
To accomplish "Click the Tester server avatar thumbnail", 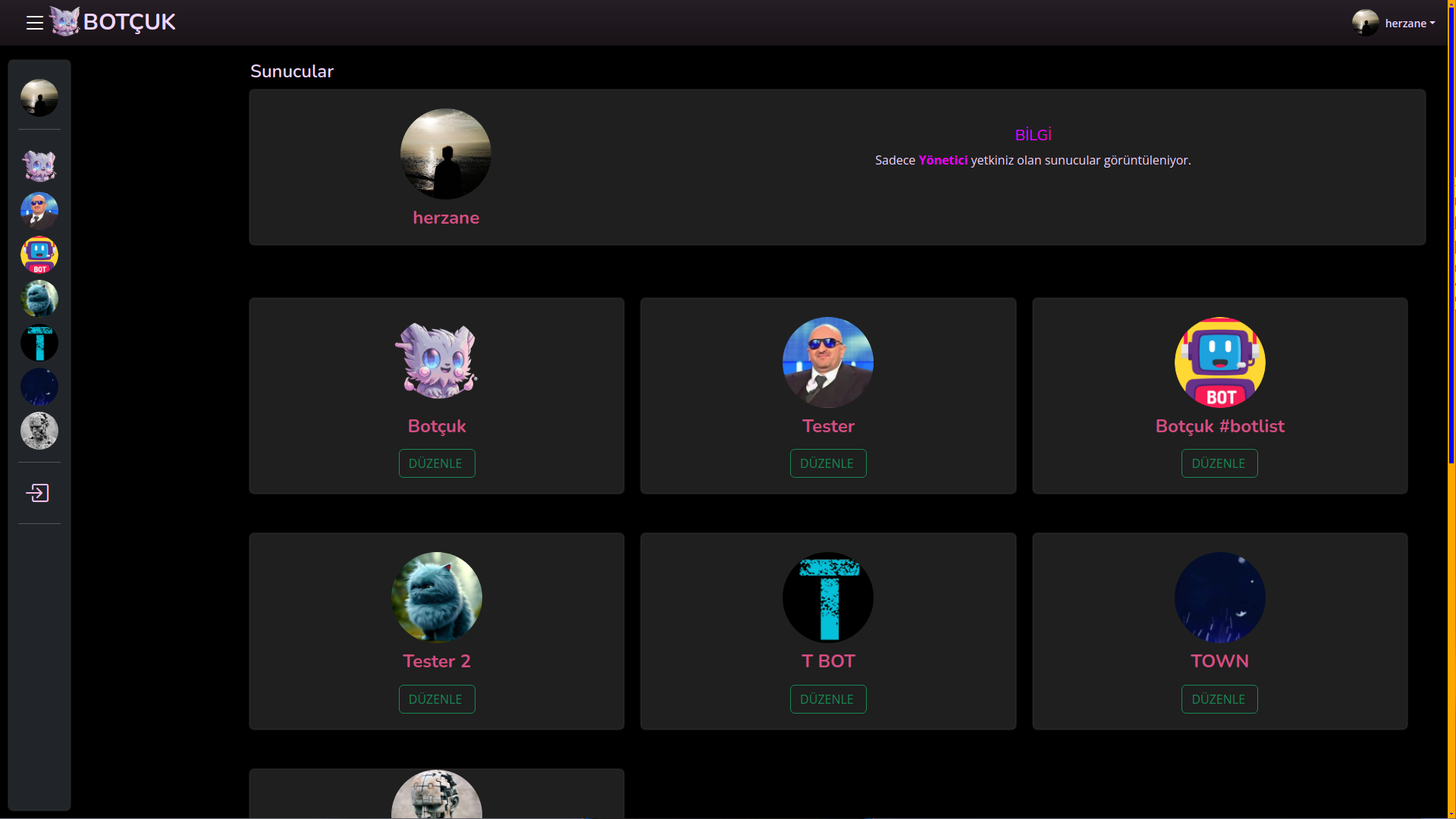I will click(827, 362).
